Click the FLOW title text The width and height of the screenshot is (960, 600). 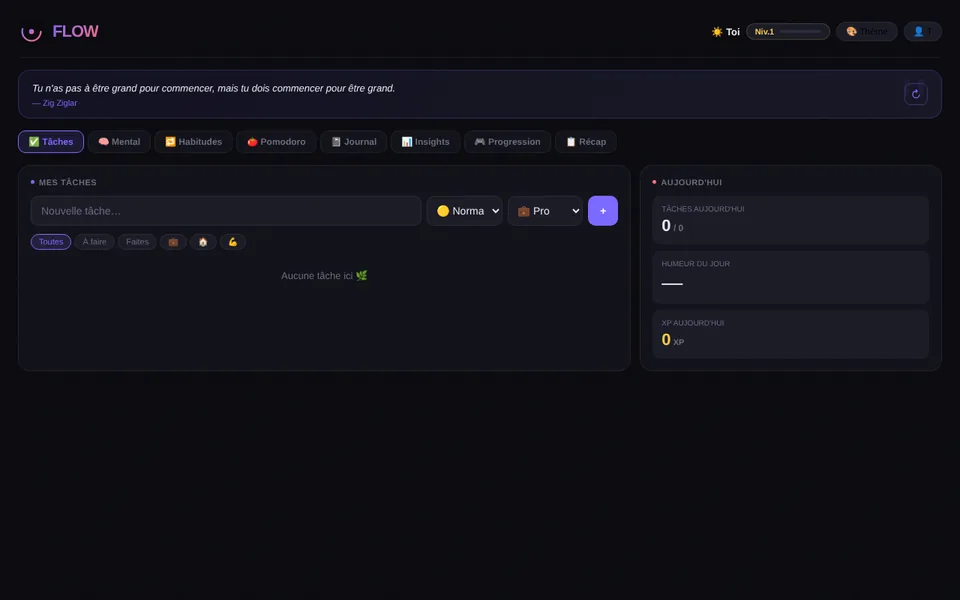coord(75,31)
